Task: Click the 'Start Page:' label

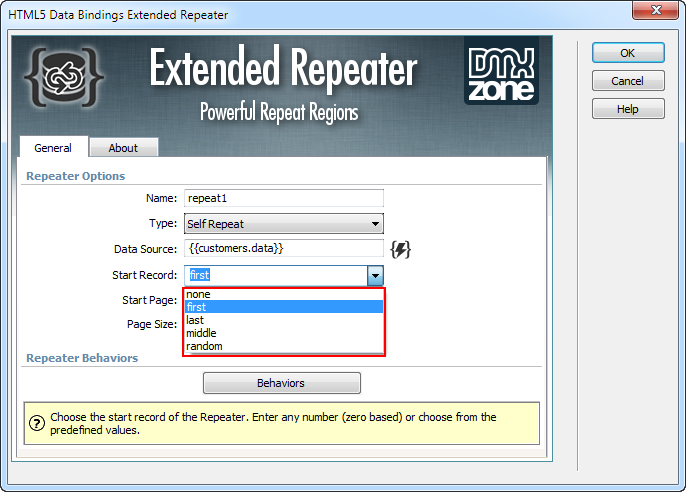Action: (150, 300)
